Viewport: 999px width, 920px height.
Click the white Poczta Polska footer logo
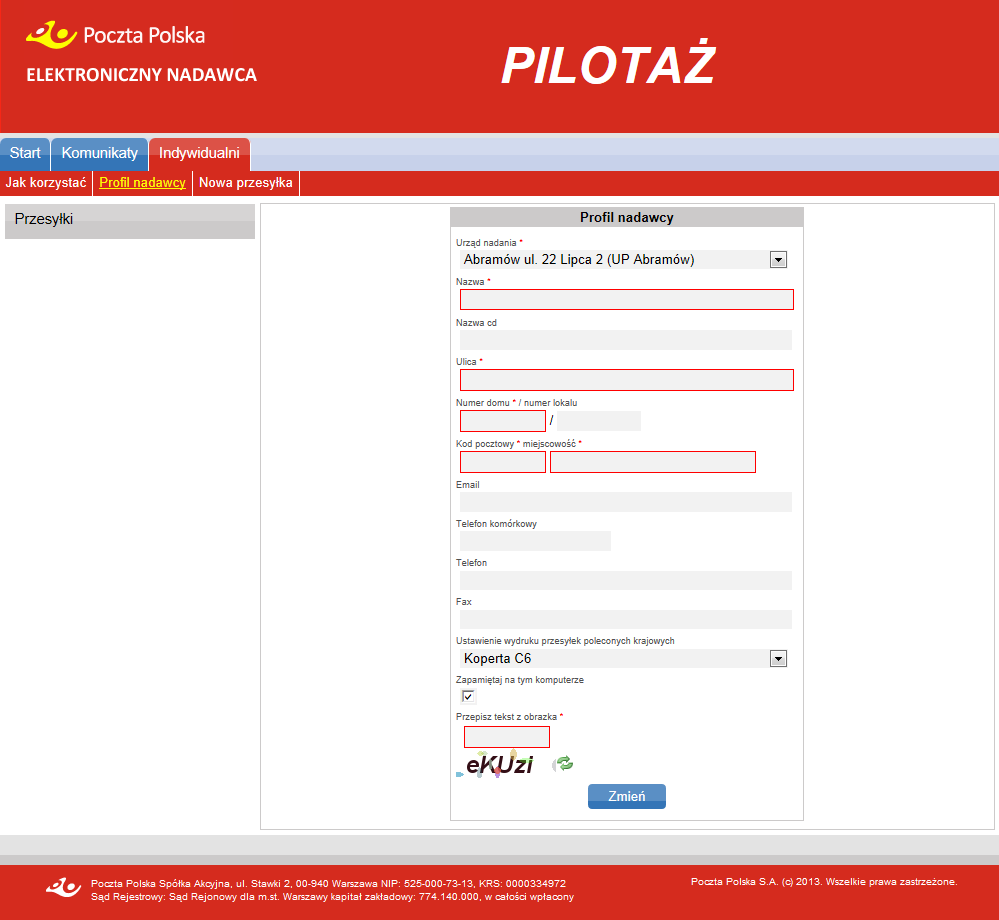pyautogui.click(x=64, y=888)
